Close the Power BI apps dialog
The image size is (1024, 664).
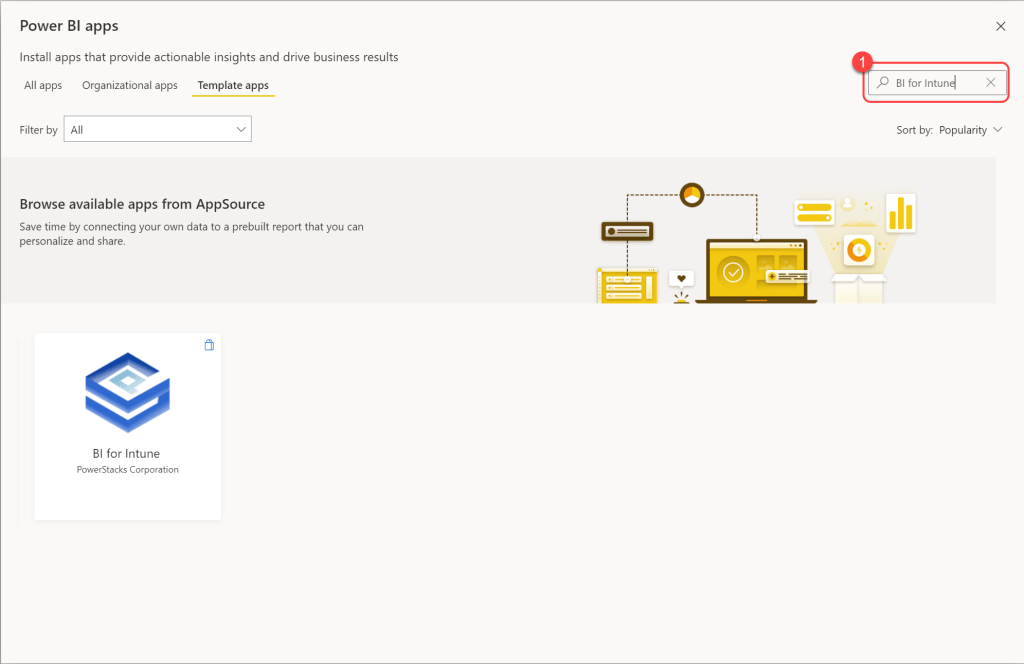point(1000,26)
